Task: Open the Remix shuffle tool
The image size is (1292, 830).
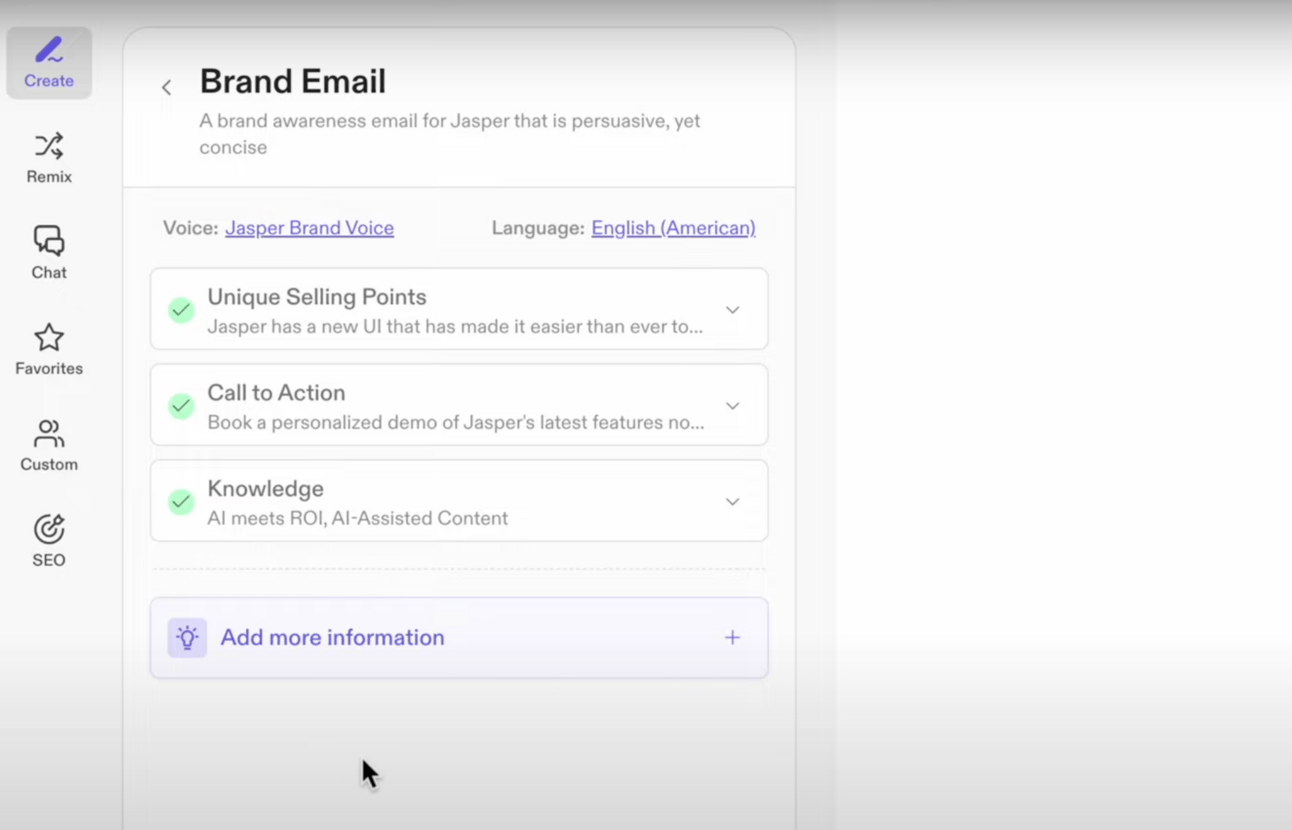Action: [x=49, y=158]
